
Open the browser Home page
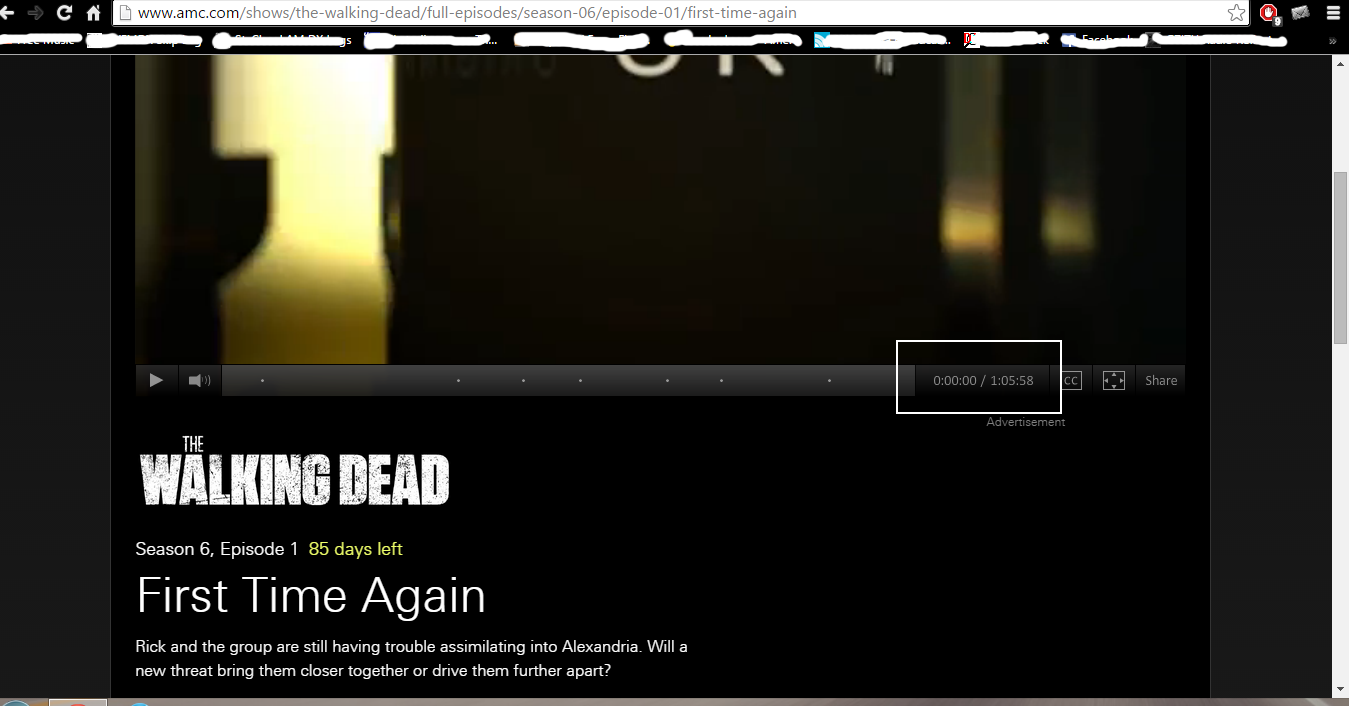[94, 13]
